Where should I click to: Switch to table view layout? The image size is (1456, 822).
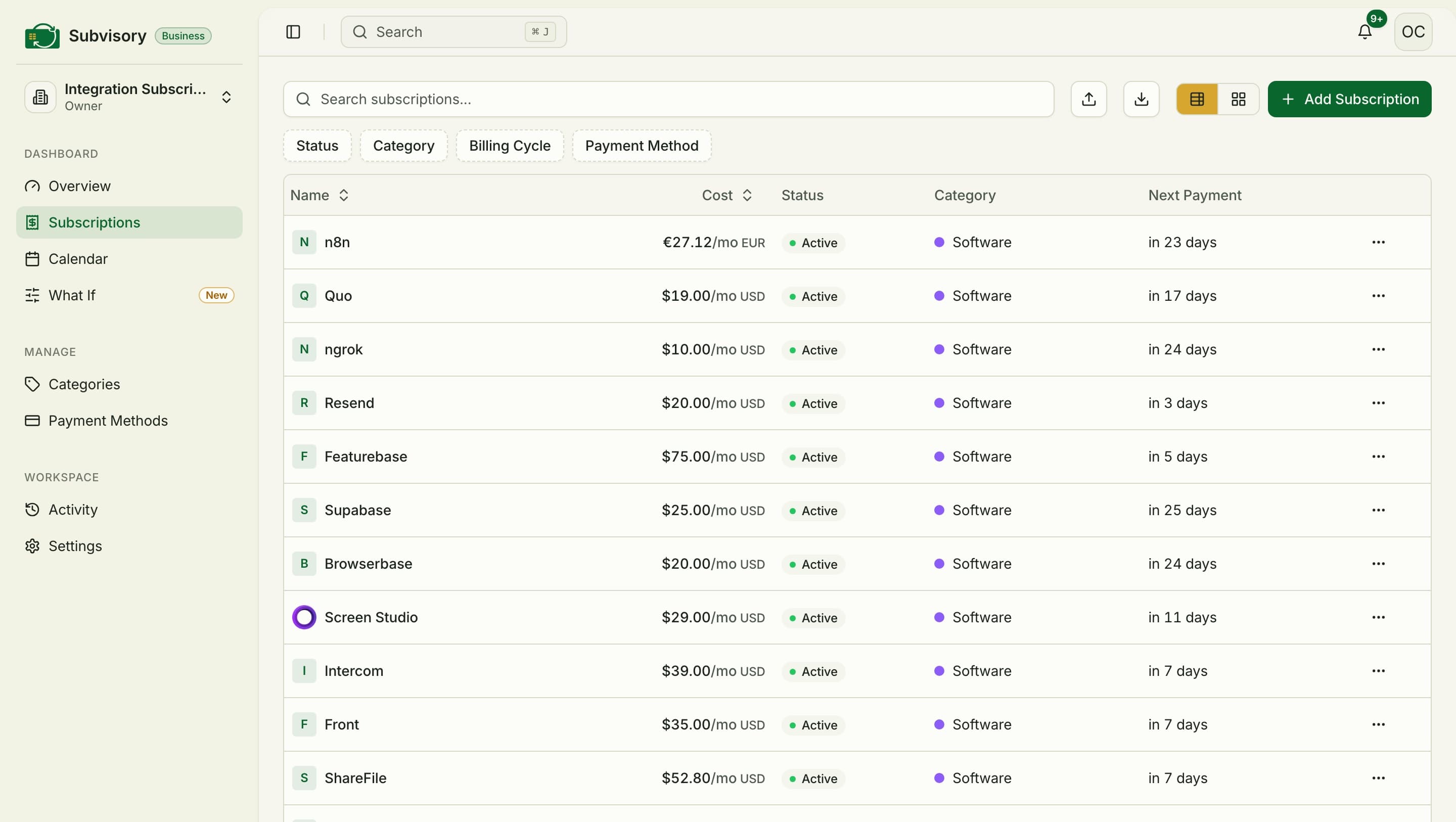click(x=1197, y=99)
